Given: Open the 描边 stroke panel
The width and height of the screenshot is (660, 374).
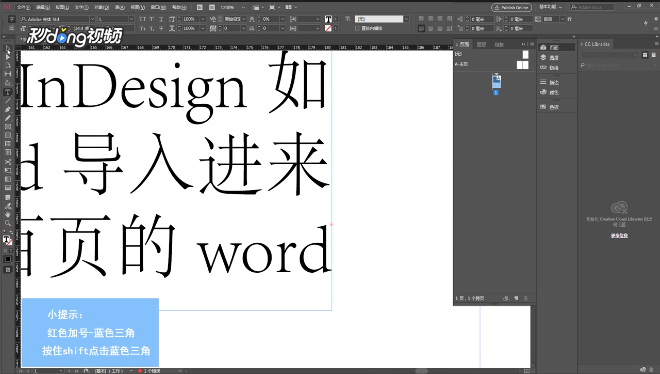Looking at the screenshot, I should pos(550,82).
